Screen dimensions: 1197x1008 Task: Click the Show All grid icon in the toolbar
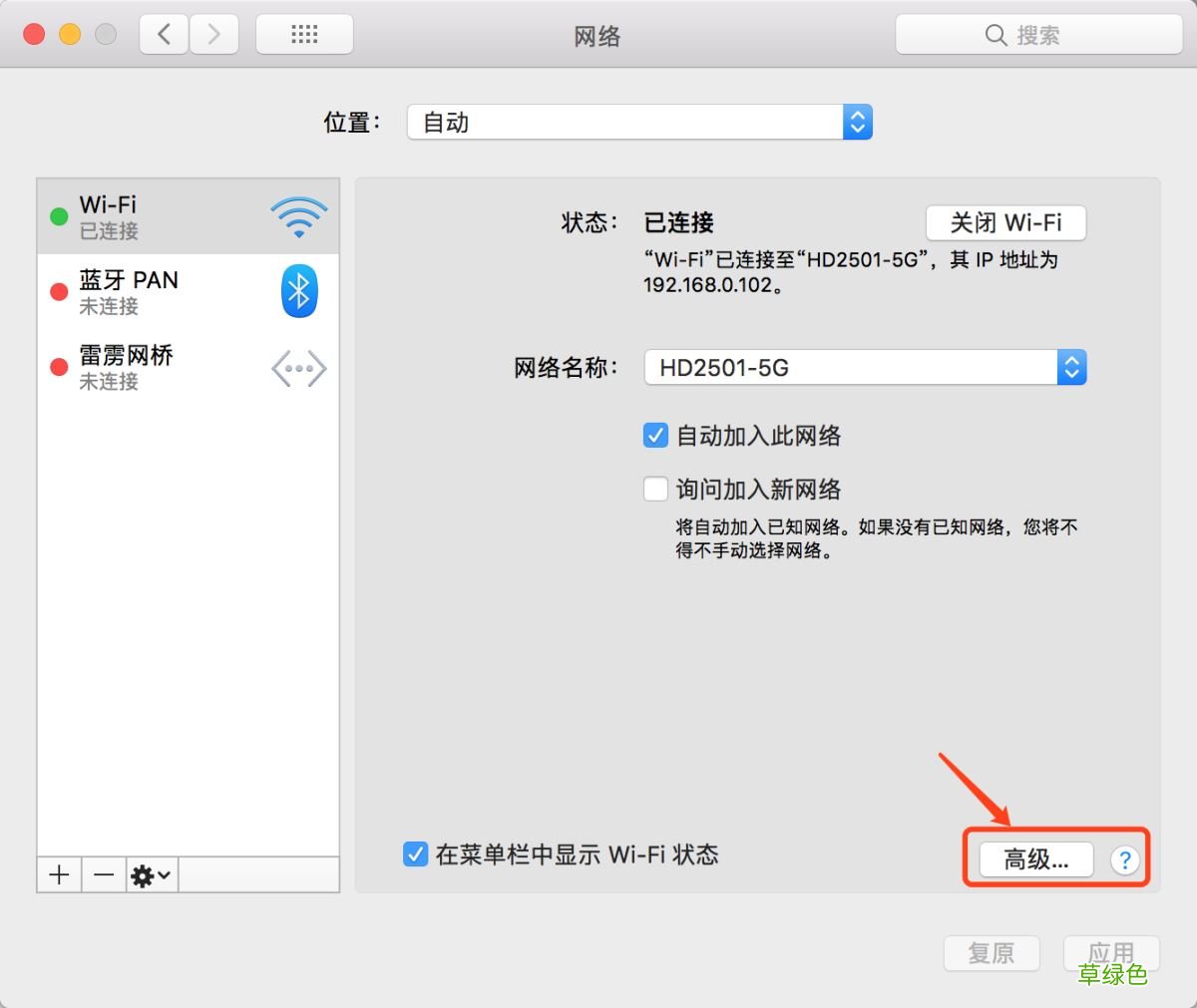click(x=304, y=33)
